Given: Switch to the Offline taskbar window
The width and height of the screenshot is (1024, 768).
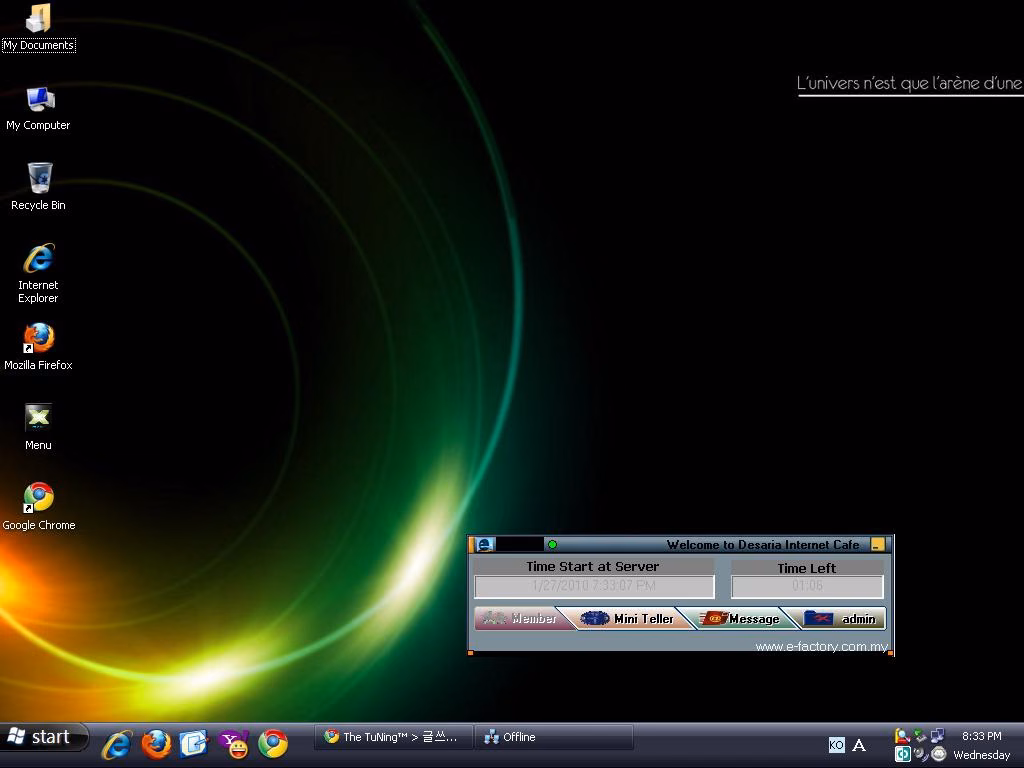Looking at the screenshot, I should (x=553, y=737).
